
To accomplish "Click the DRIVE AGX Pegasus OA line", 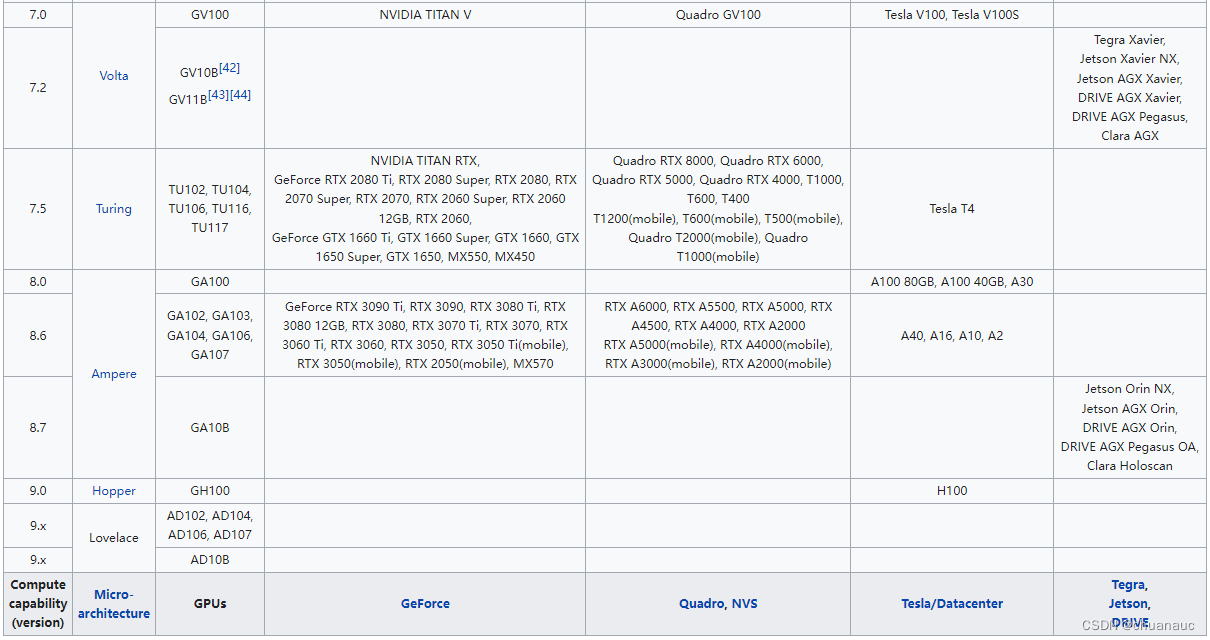I will [1129, 447].
